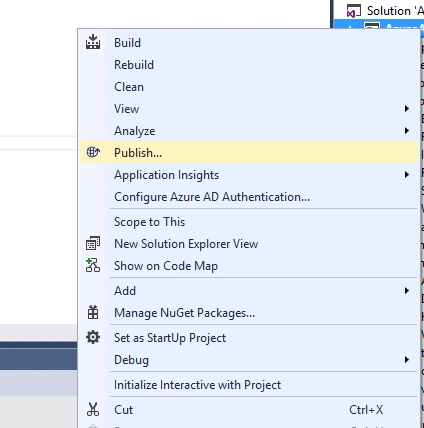Expand the Analyze submenu arrow
This screenshot has height=428, width=424.
point(406,131)
